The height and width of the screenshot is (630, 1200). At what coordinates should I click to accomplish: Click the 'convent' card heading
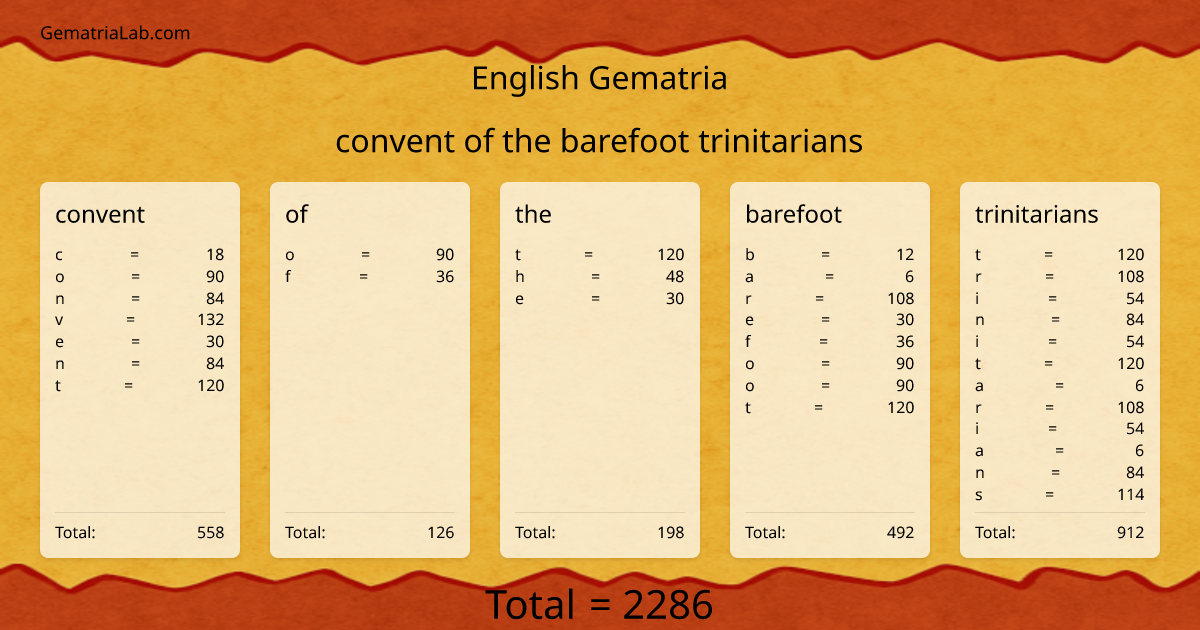coord(100,214)
